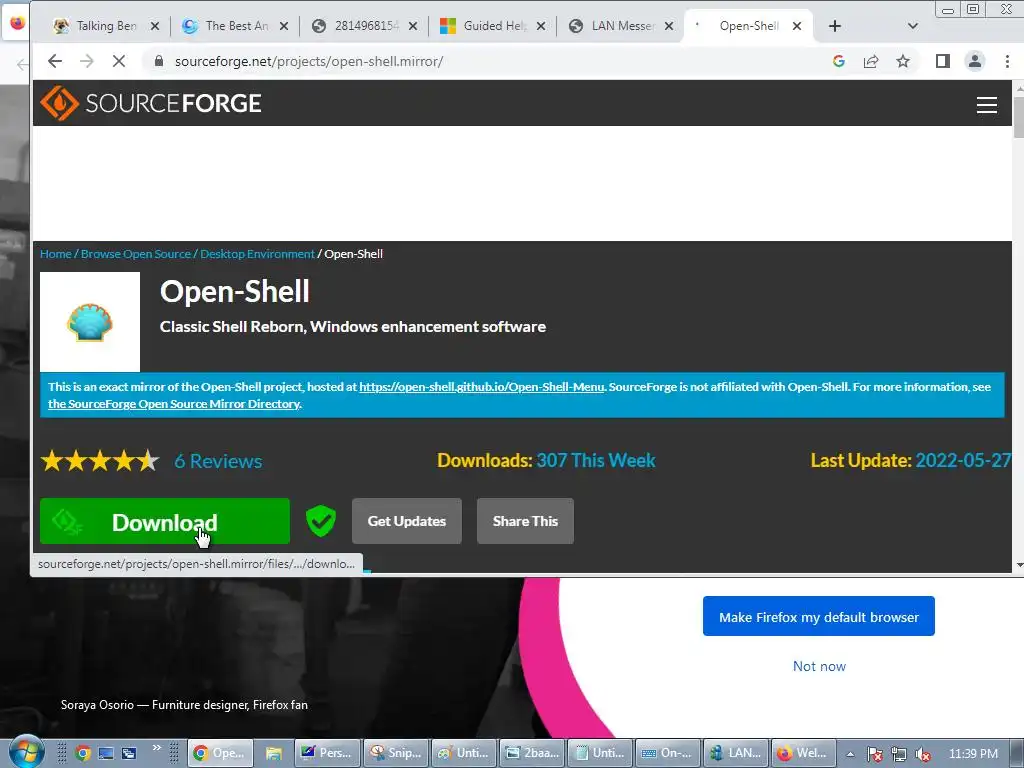This screenshot has width=1024, height=768.
Task: Switch to the LAN Messenger taskbar button
Action: (x=736, y=754)
